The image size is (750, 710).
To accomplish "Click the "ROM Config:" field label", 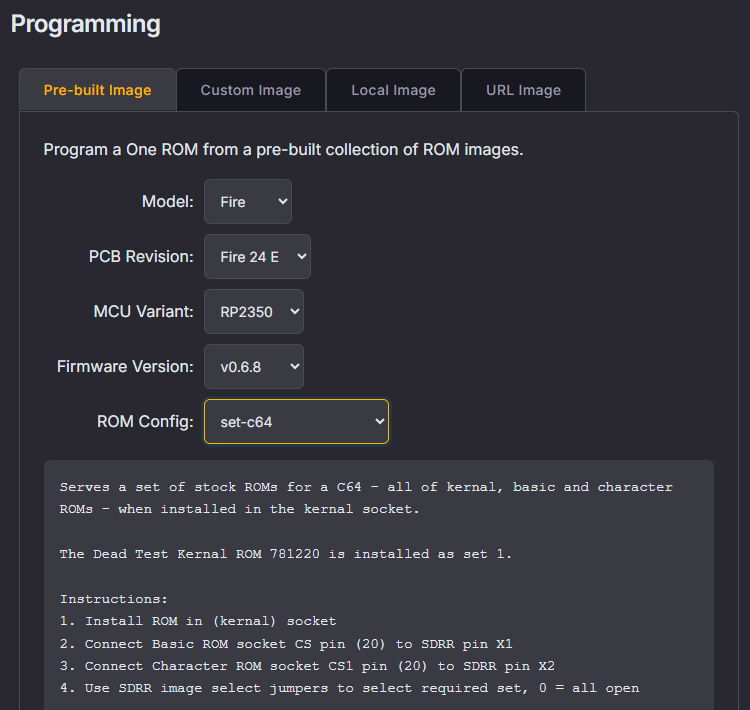I will click(145, 422).
